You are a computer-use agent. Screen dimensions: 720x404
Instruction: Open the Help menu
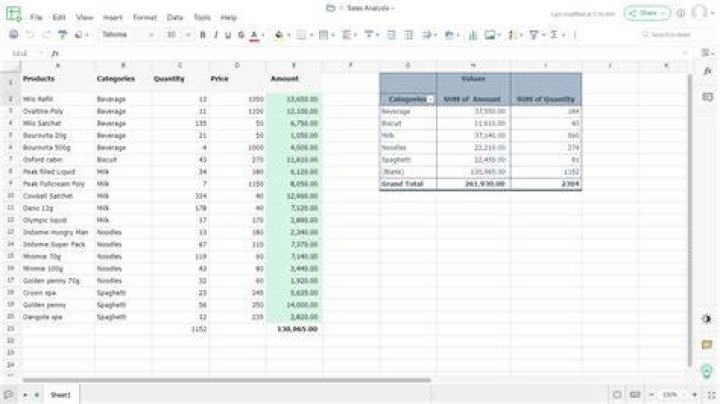pos(229,17)
